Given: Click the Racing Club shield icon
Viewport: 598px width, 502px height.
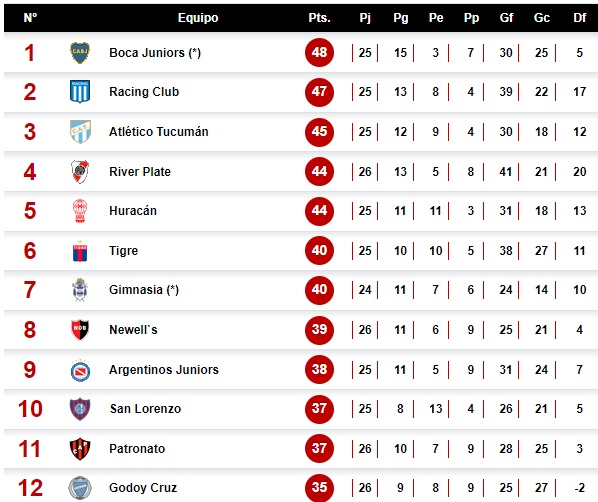Looking at the screenshot, I should point(80,92).
